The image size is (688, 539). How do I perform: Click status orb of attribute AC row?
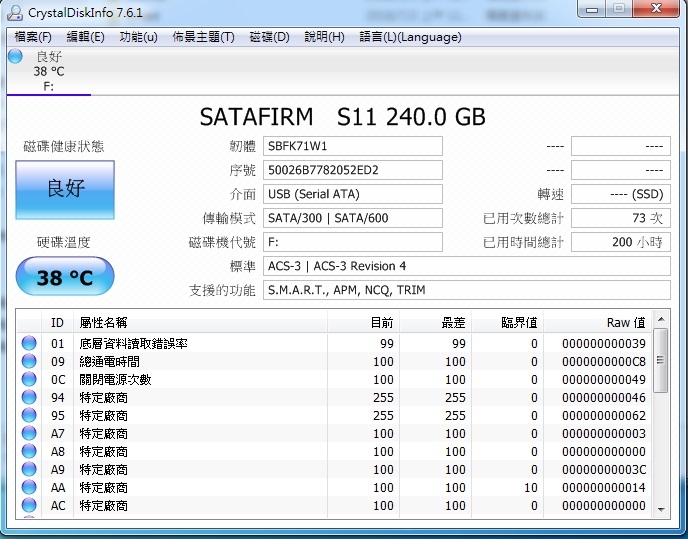click(29, 505)
